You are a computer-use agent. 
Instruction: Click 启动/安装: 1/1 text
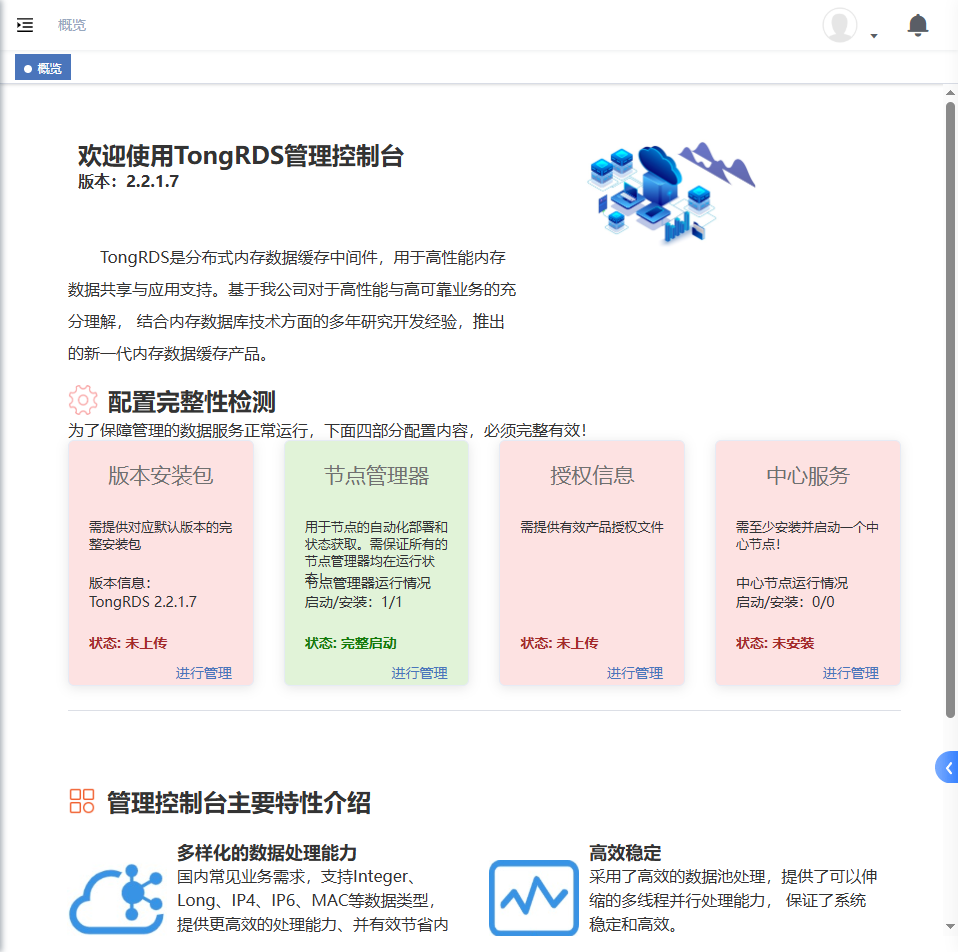click(353, 602)
